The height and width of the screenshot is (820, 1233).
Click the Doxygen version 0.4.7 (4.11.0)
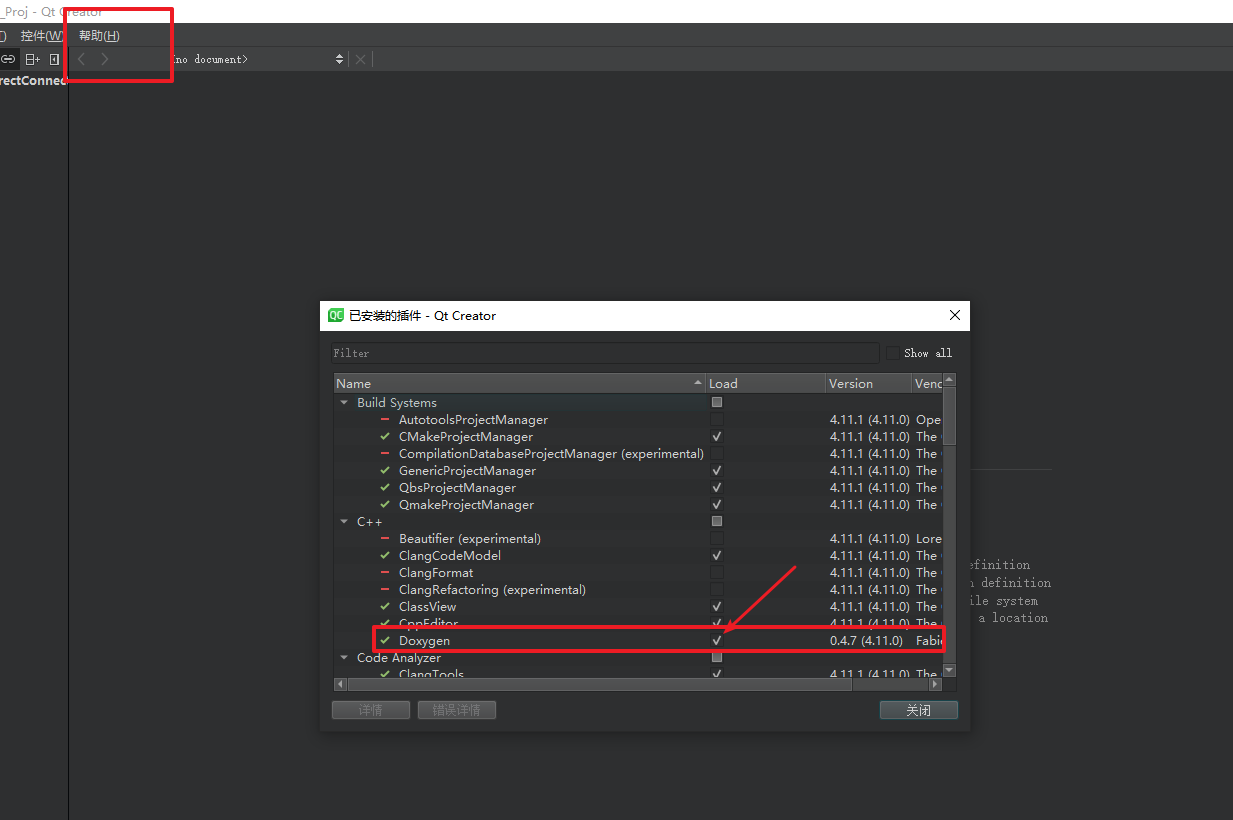pos(866,640)
